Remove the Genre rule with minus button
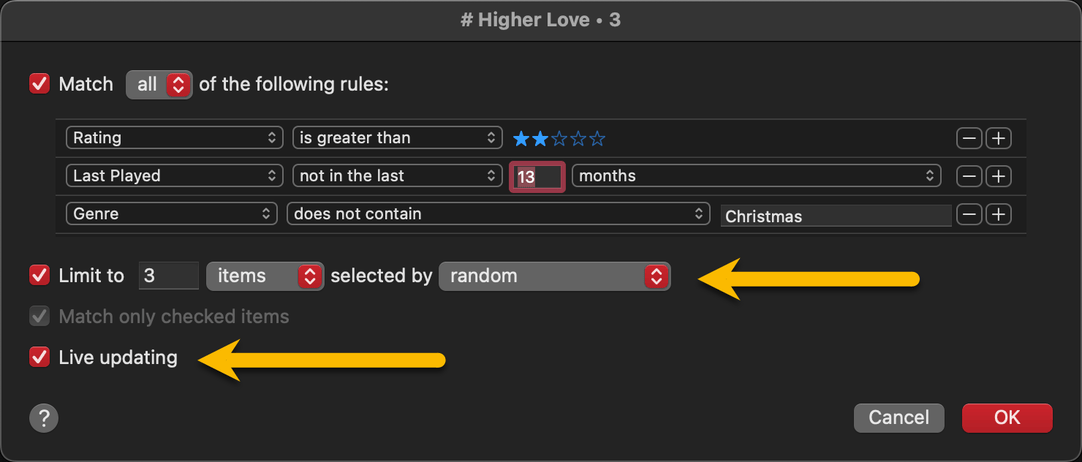 pos(968,214)
